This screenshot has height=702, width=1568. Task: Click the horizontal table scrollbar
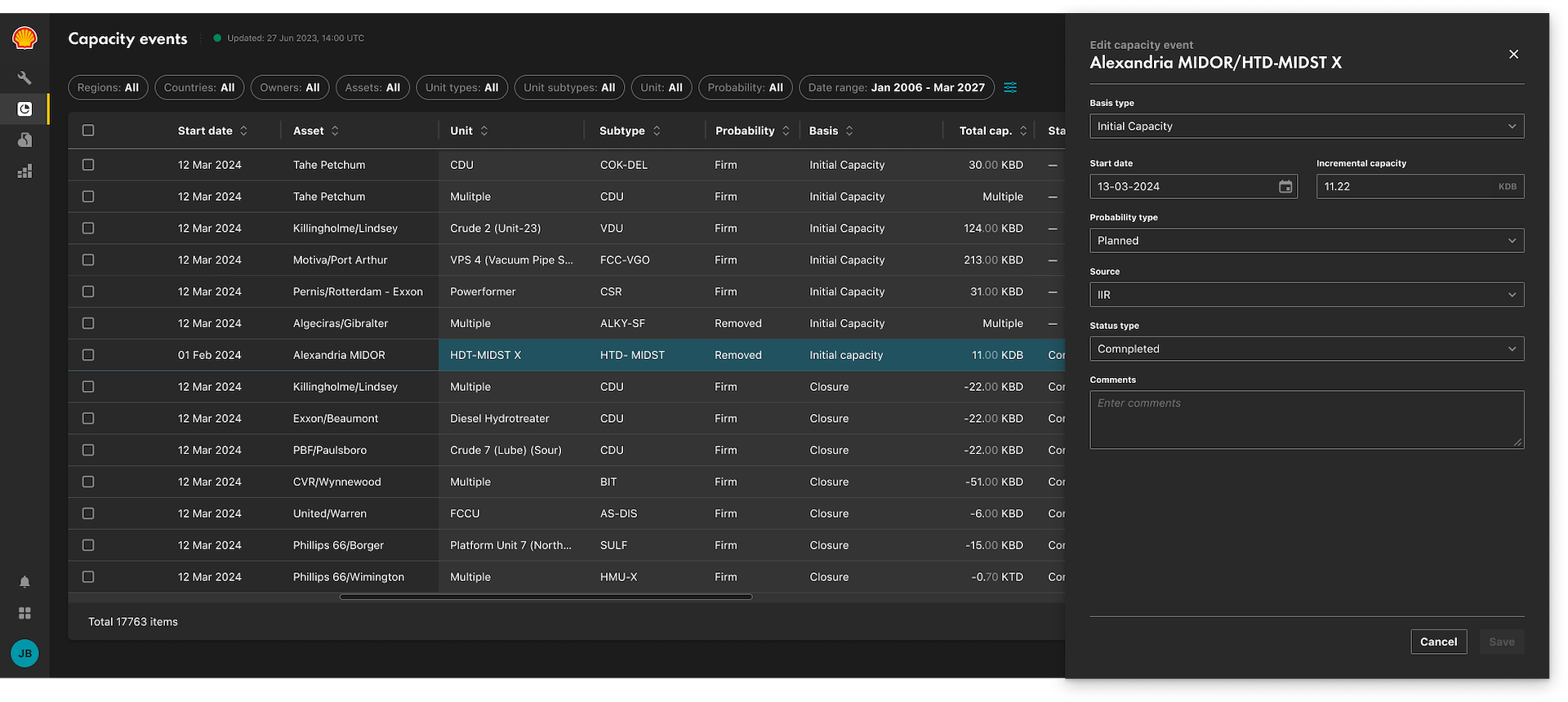tap(546, 597)
